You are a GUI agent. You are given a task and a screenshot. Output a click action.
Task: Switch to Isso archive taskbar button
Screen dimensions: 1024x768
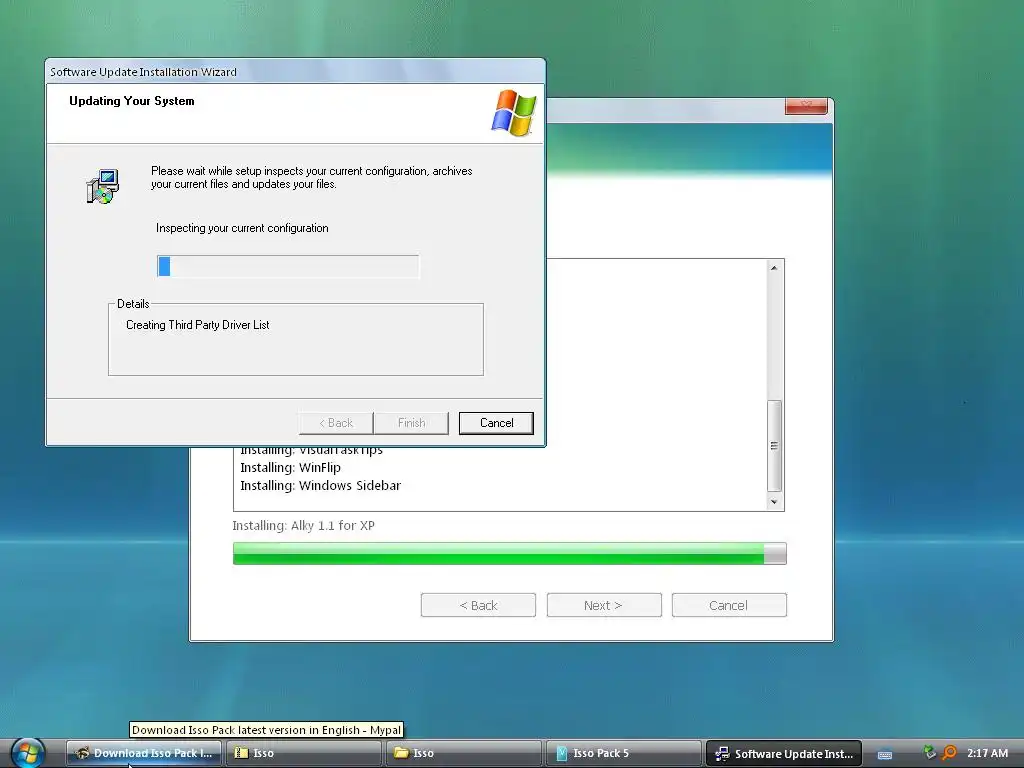pyautogui.click(x=304, y=753)
